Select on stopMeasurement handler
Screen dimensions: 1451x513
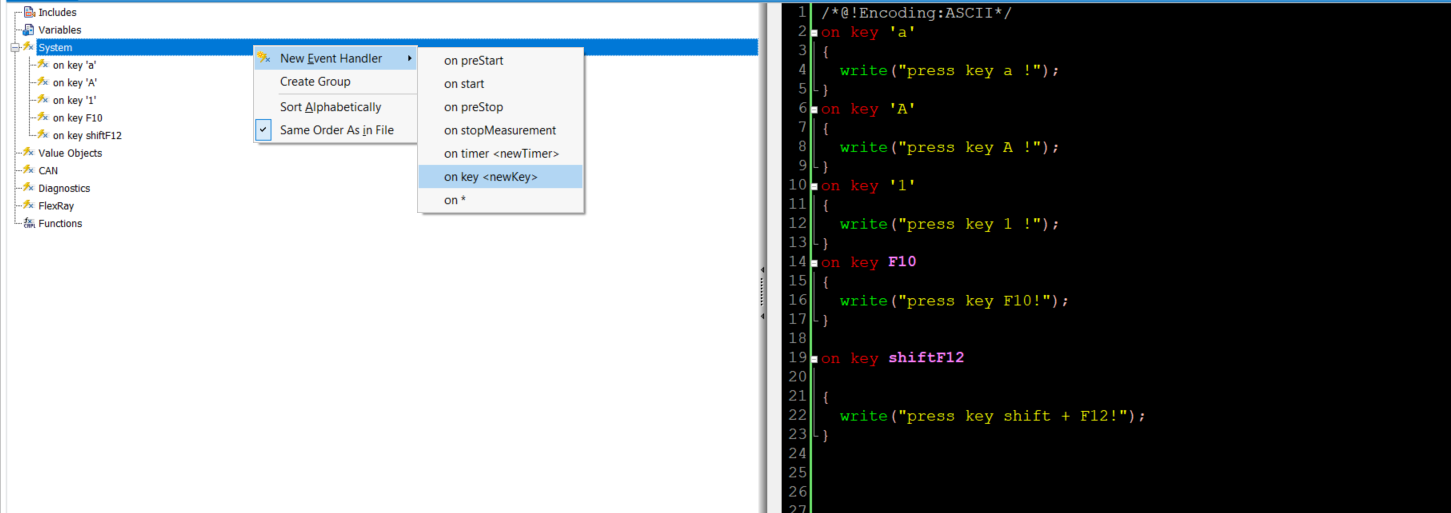click(x=501, y=130)
